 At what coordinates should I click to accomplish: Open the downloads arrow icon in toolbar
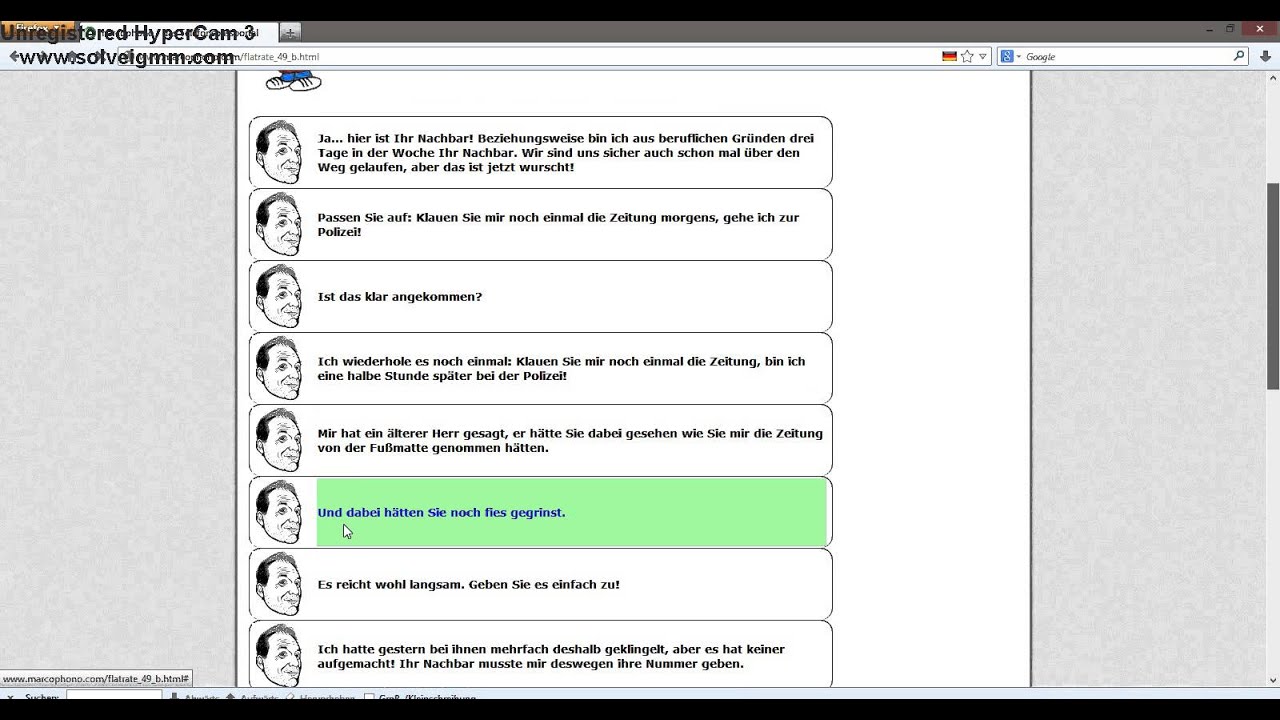pyautogui.click(x=1265, y=57)
